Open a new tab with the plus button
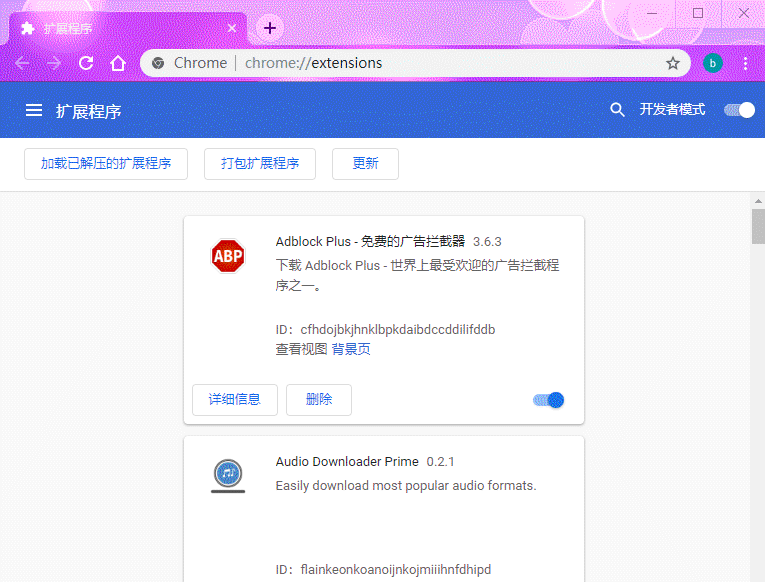This screenshot has height=582, width=765. point(270,28)
